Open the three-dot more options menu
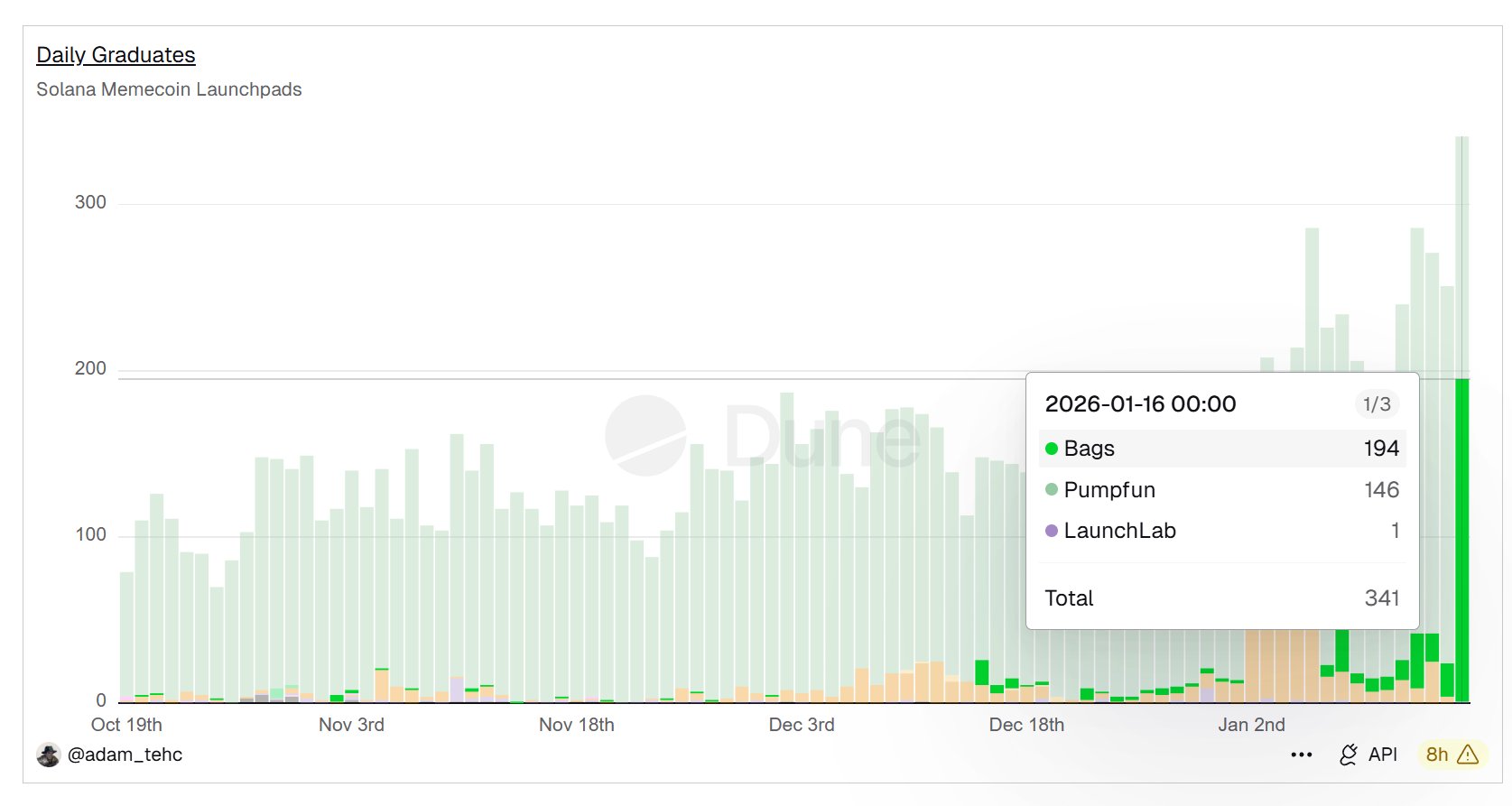The image size is (1512, 806). coord(1301,755)
